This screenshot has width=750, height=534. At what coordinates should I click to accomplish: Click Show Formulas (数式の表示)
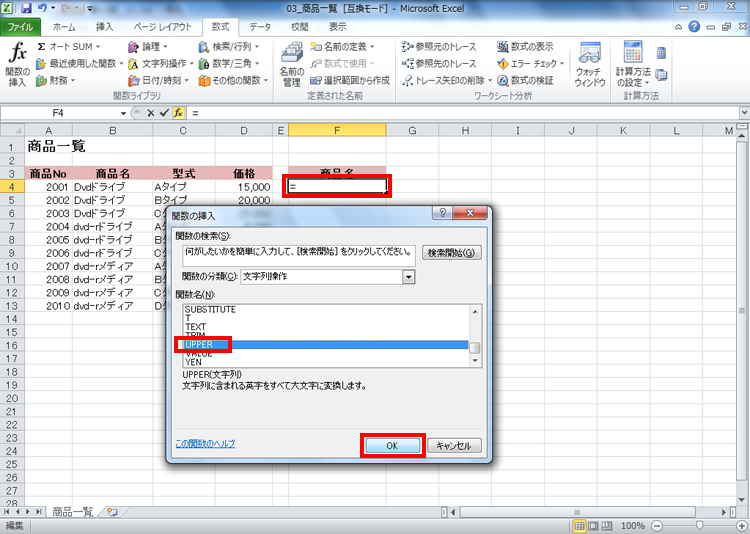525,47
